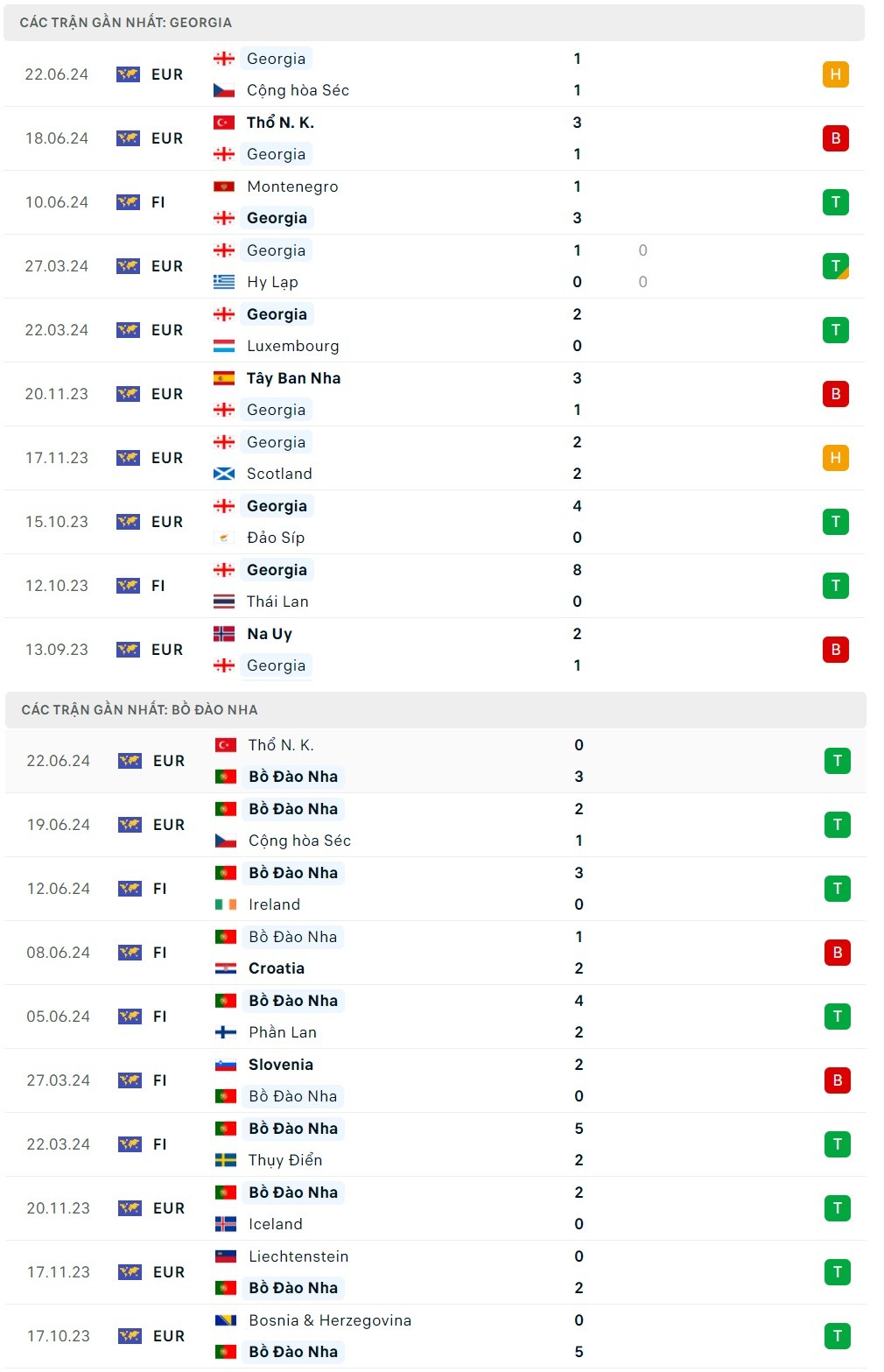Image resolution: width=884 pixels, height=1372 pixels.
Task: Click the Norway flag beside Na Uy
Action: point(224,634)
